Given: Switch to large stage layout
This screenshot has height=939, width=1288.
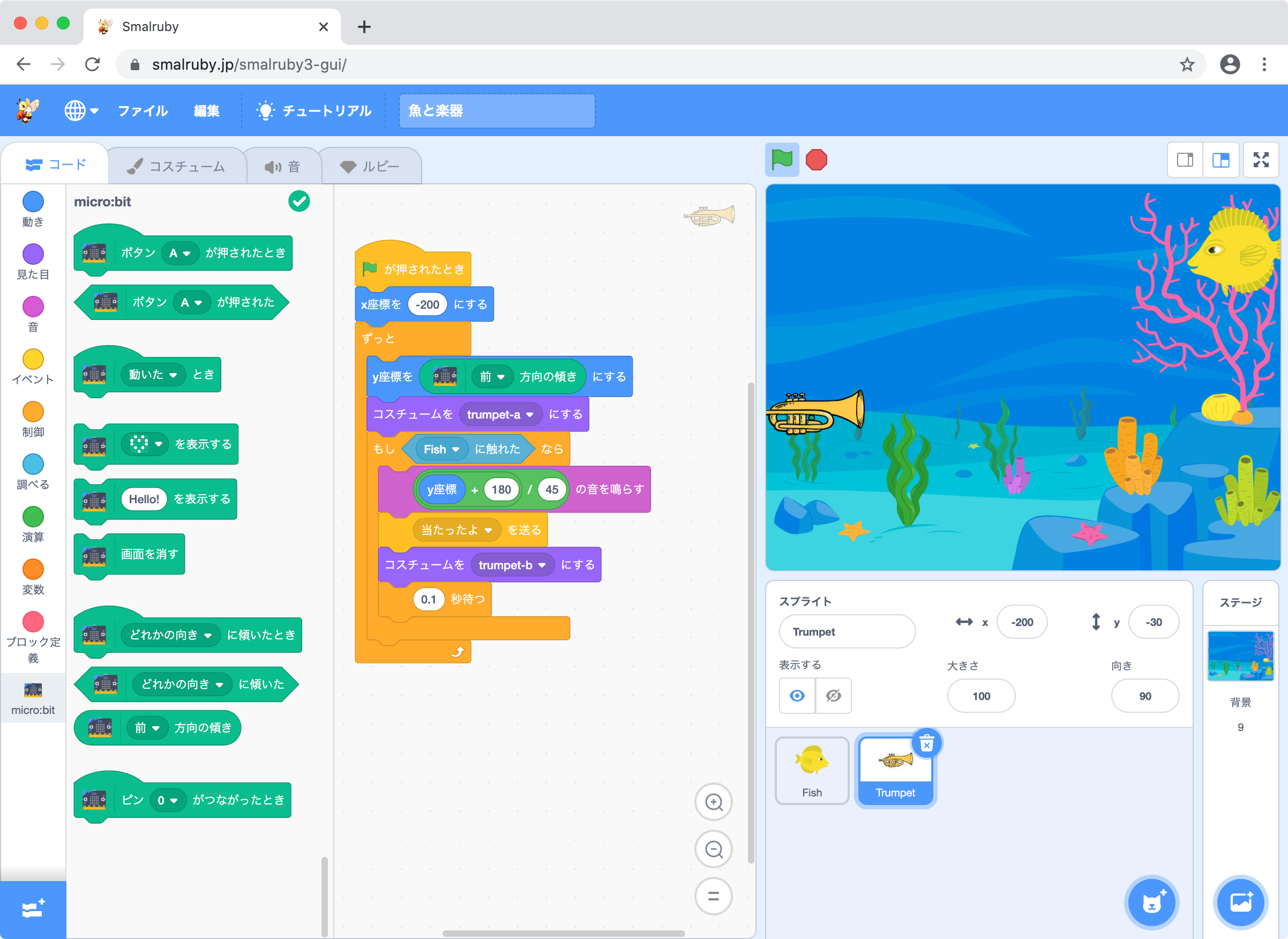Looking at the screenshot, I should click(1220, 160).
